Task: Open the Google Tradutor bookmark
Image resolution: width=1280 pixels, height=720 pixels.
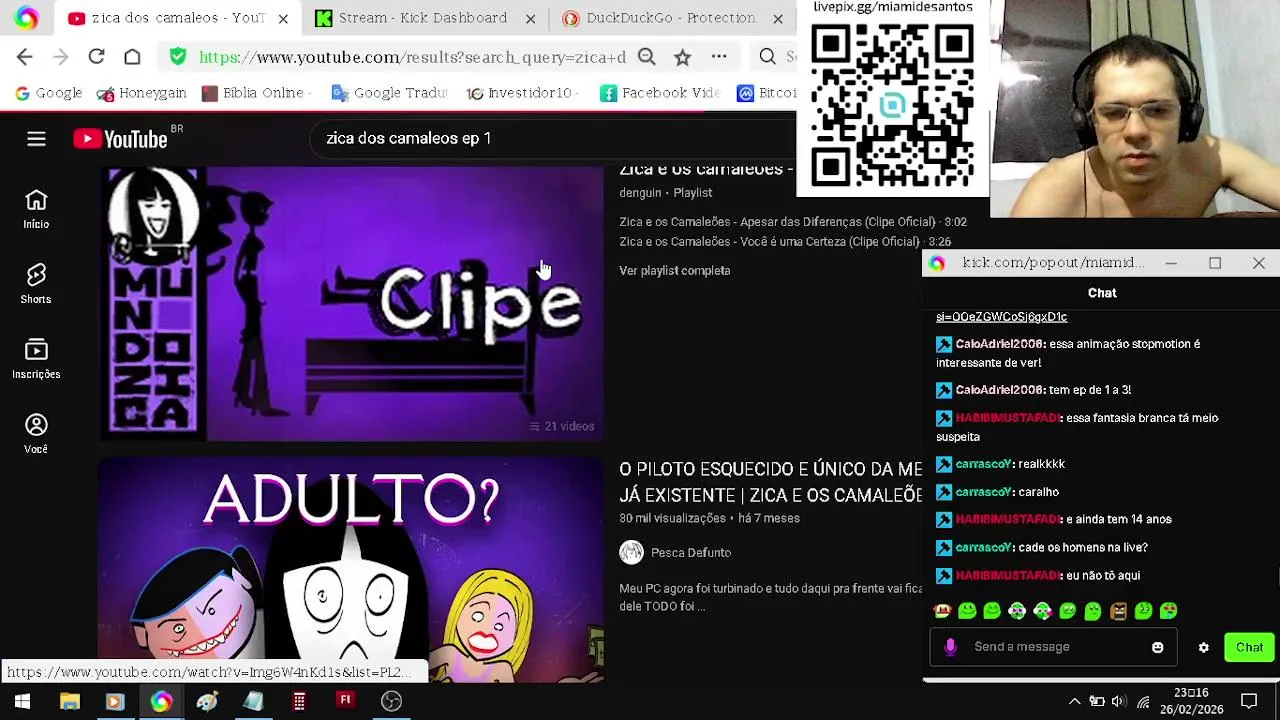Action: tap(389, 93)
